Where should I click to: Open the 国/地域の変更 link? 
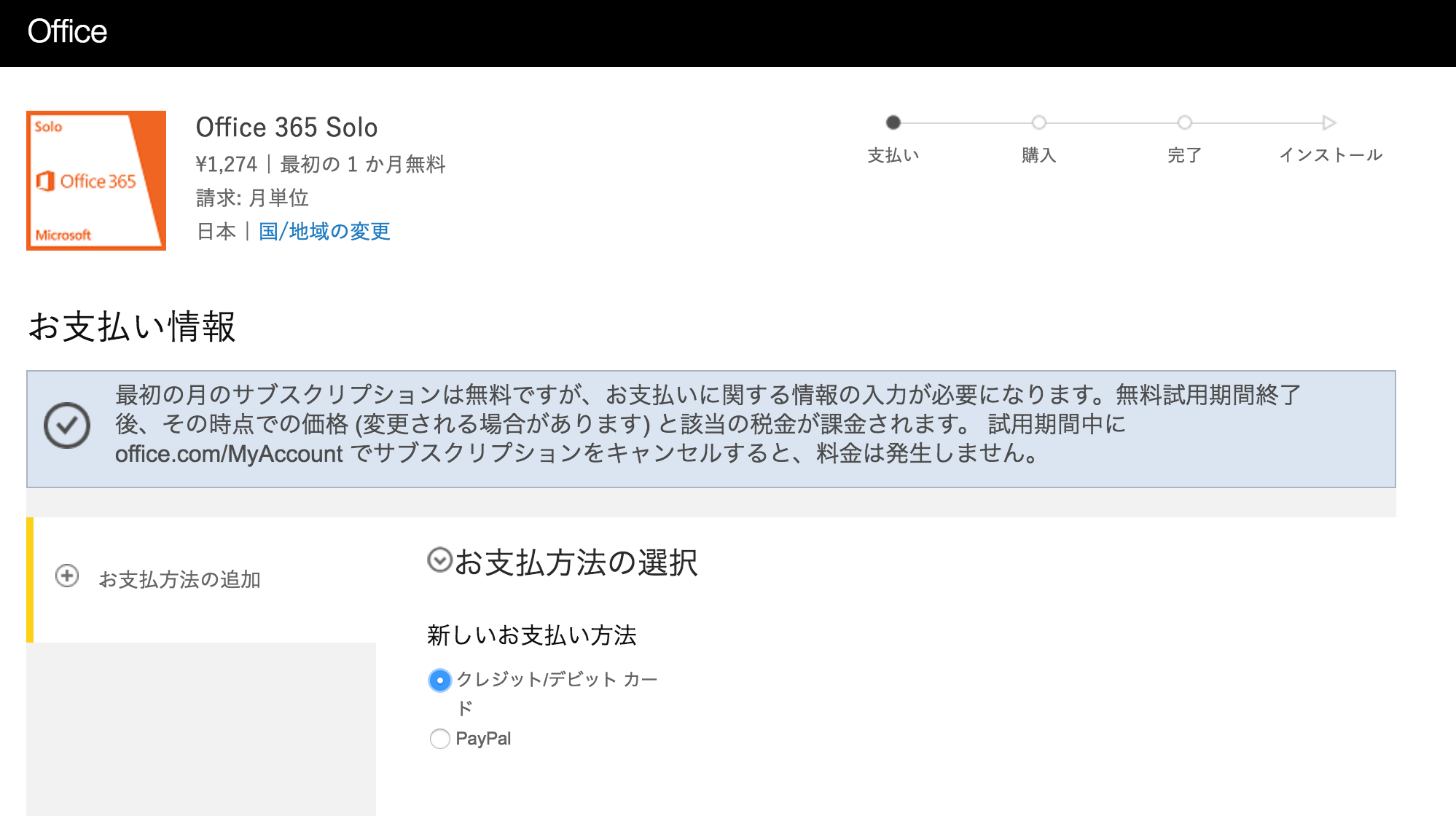click(x=324, y=232)
